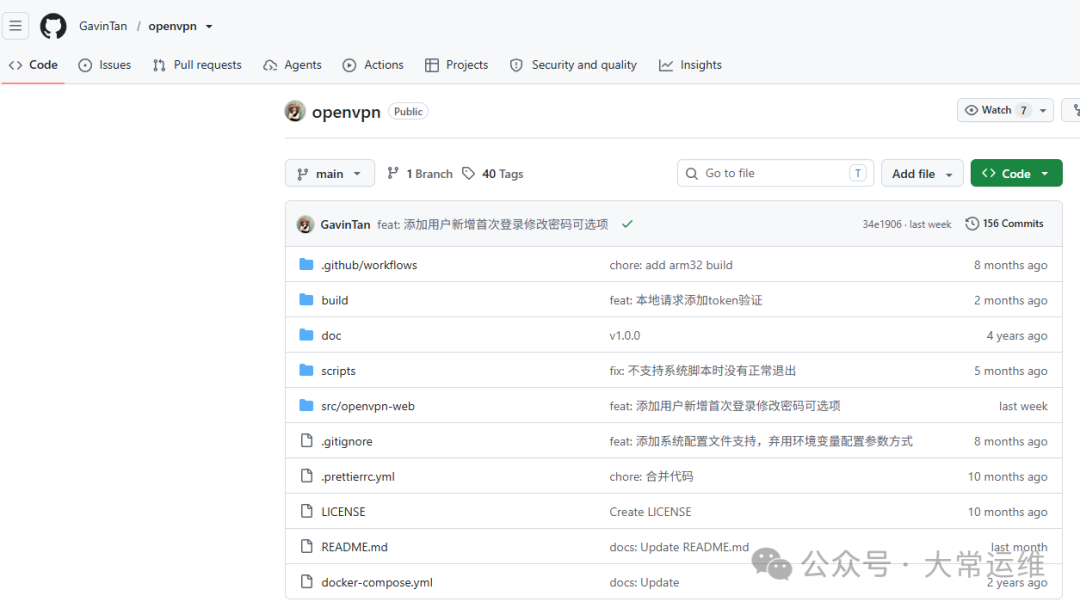View the 40 Tags link
This screenshot has height=608, width=1080.
(492, 174)
